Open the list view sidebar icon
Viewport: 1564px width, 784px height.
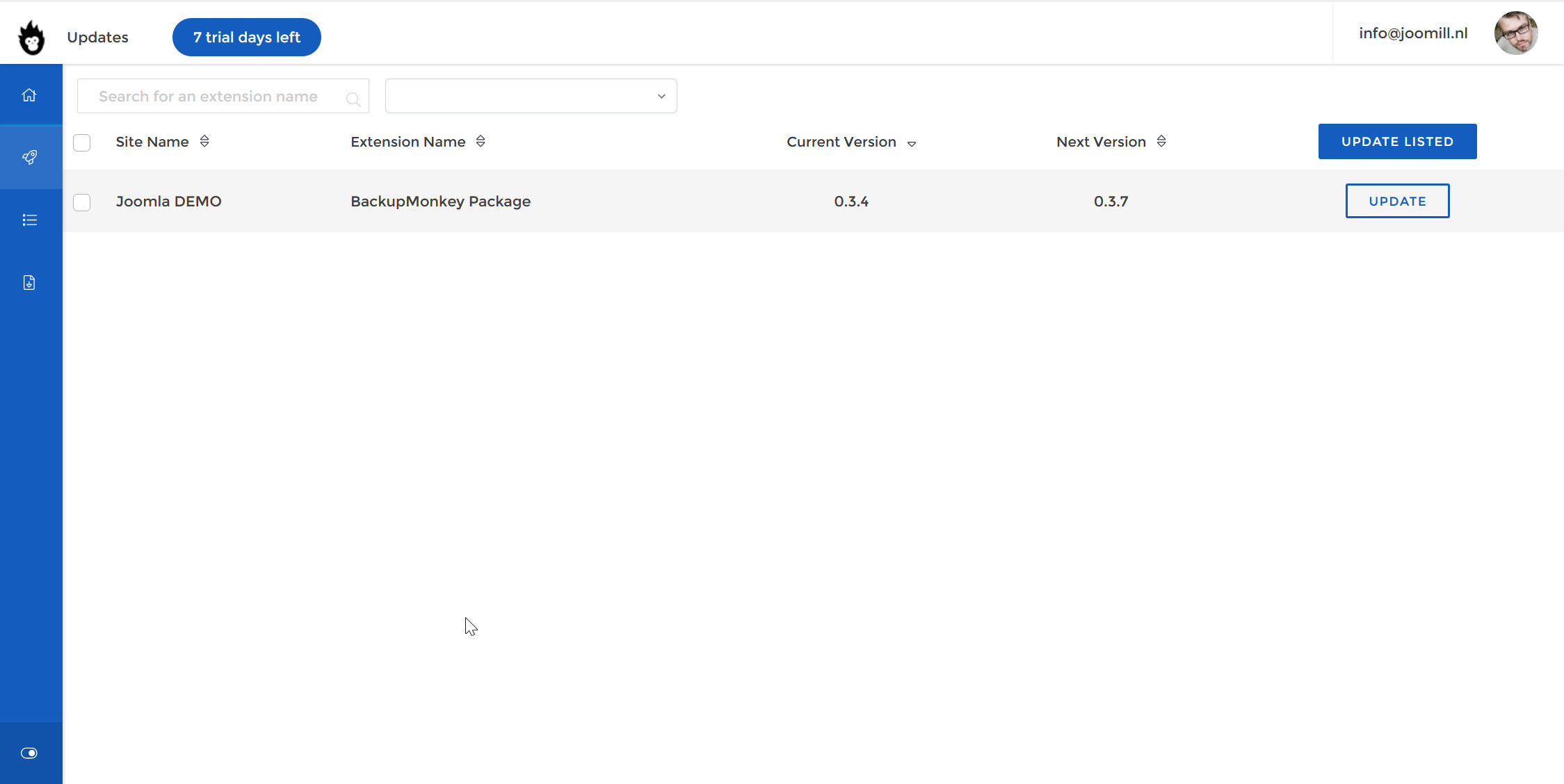pyautogui.click(x=29, y=220)
